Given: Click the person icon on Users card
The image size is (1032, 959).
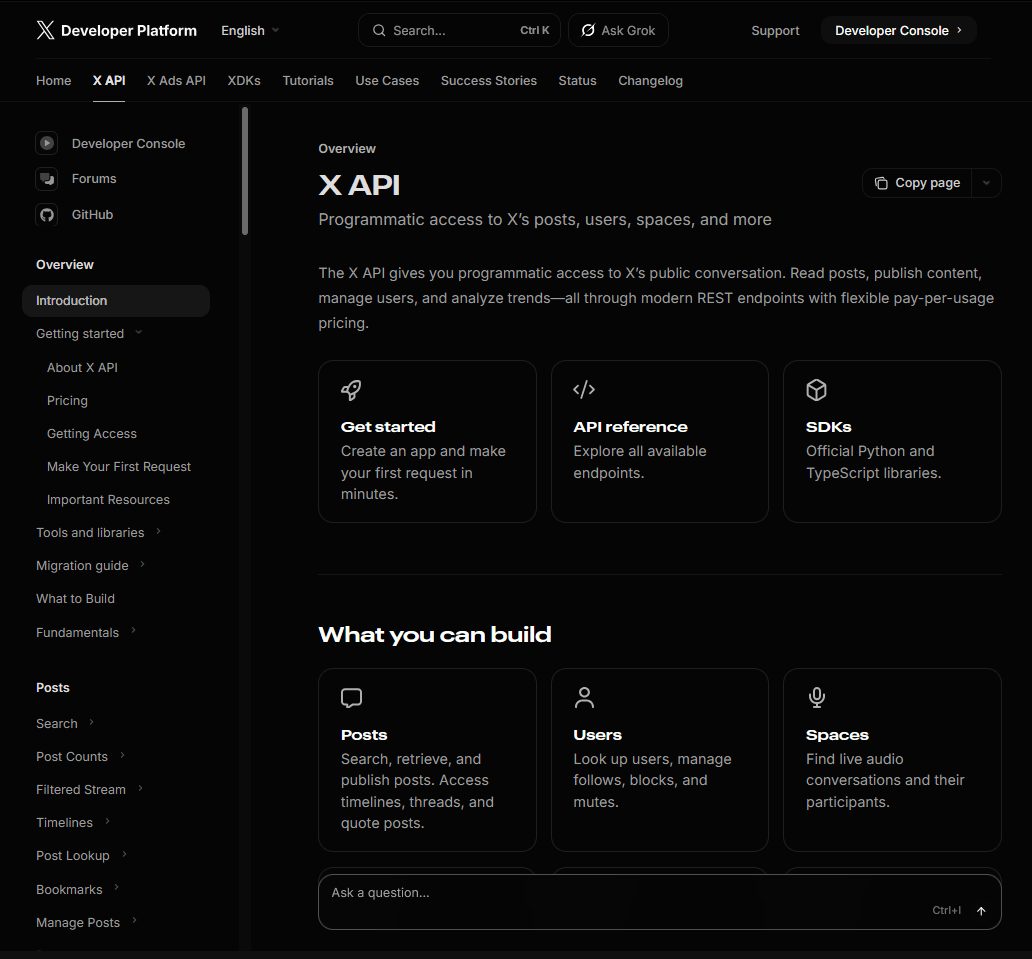Looking at the screenshot, I should pyautogui.click(x=584, y=698).
